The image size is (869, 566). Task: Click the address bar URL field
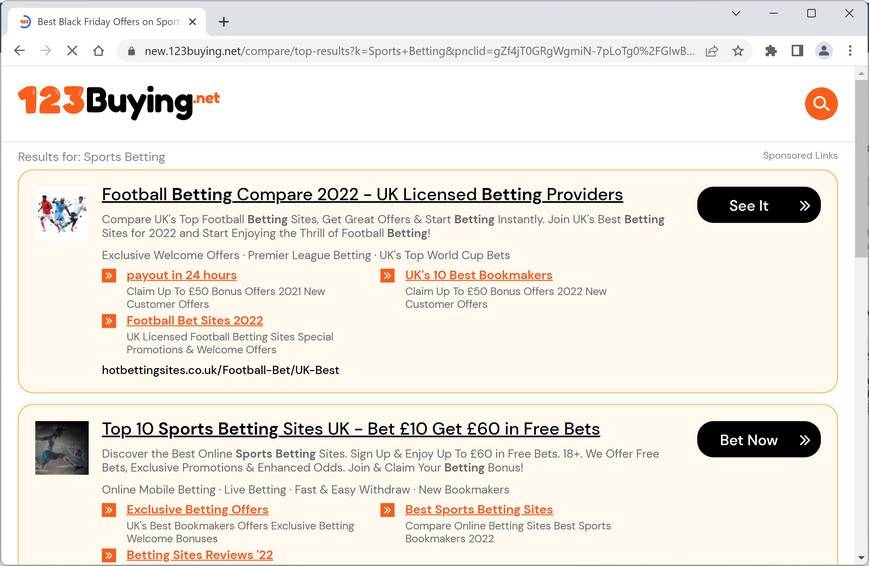418,51
